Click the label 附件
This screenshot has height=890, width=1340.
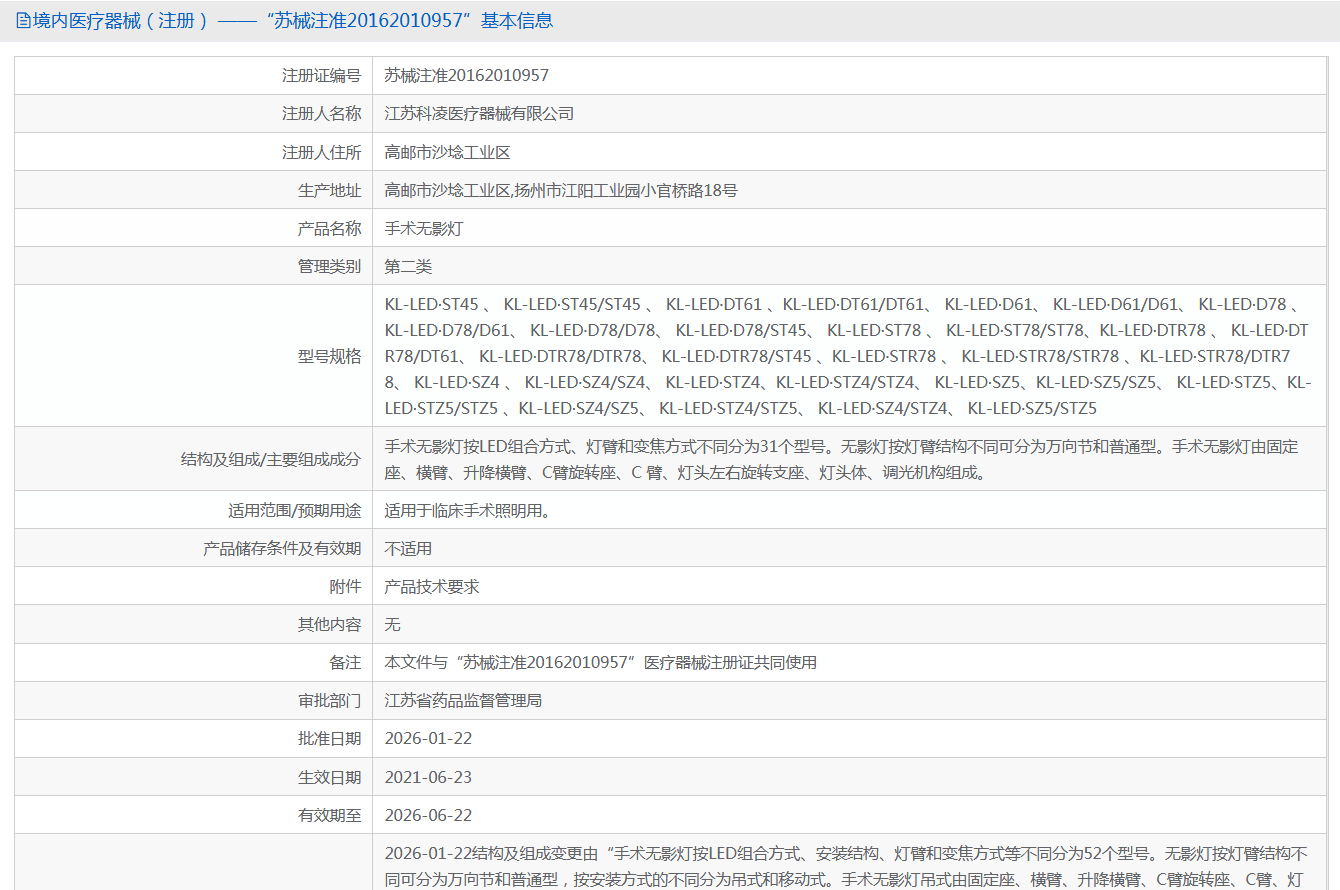coord(346,586)
